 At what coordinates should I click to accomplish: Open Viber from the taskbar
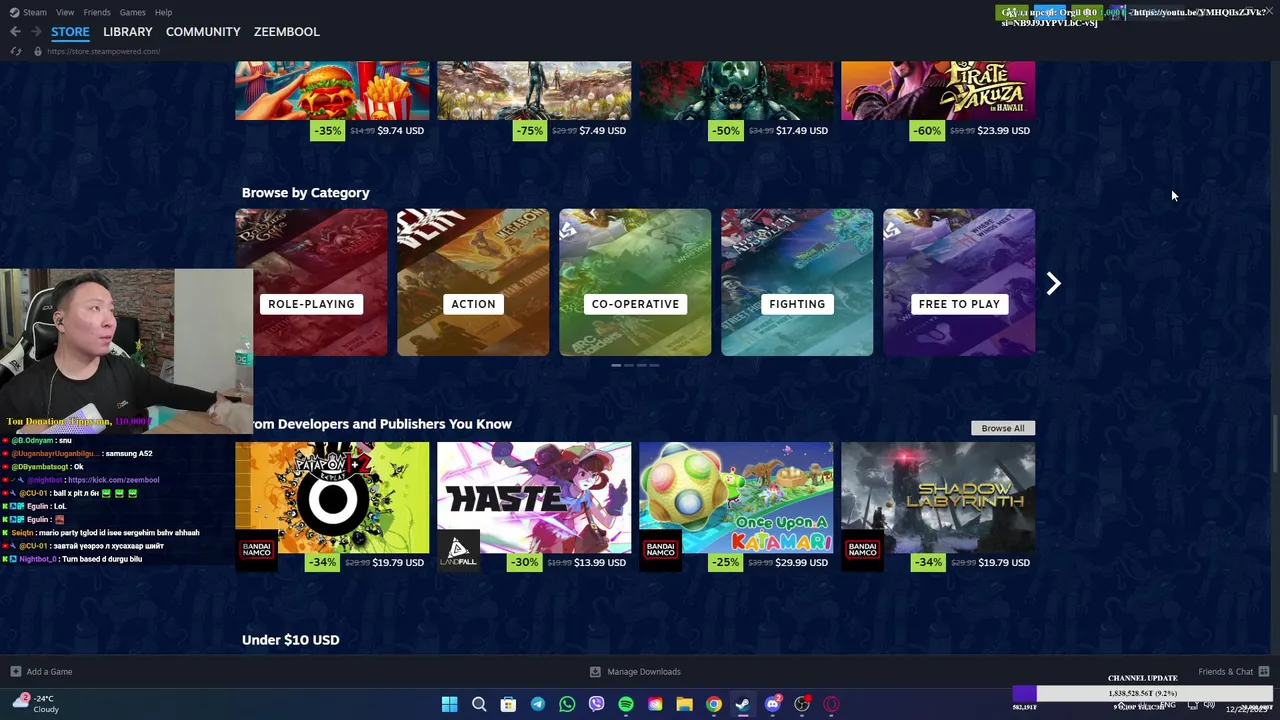point(597,704)
